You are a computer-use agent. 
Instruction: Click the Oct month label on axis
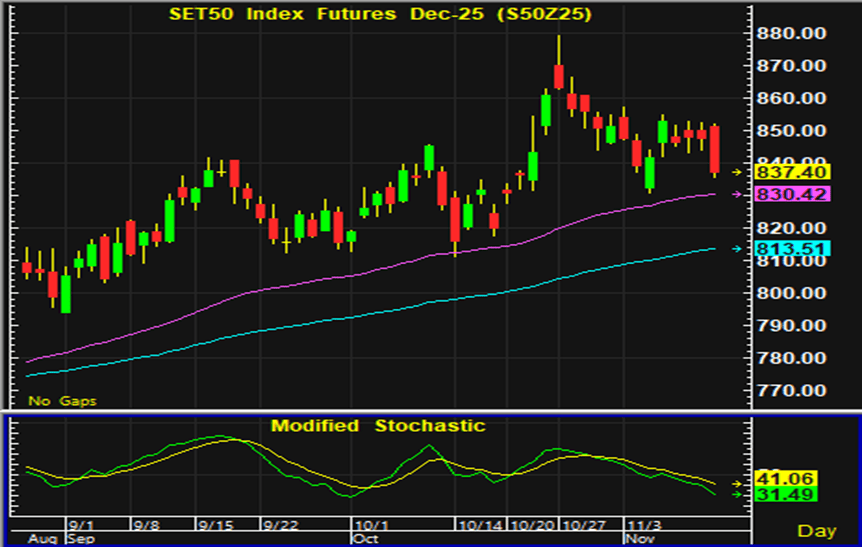[x=364, y=538]
